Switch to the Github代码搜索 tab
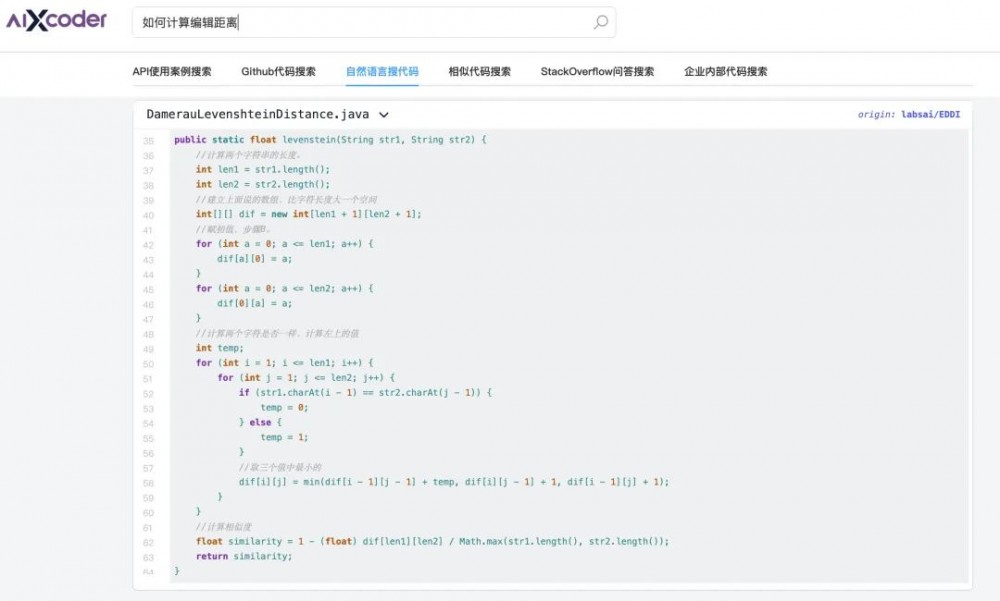The width and height of the screenshot is (1000, 601). (x=277, y=71)
